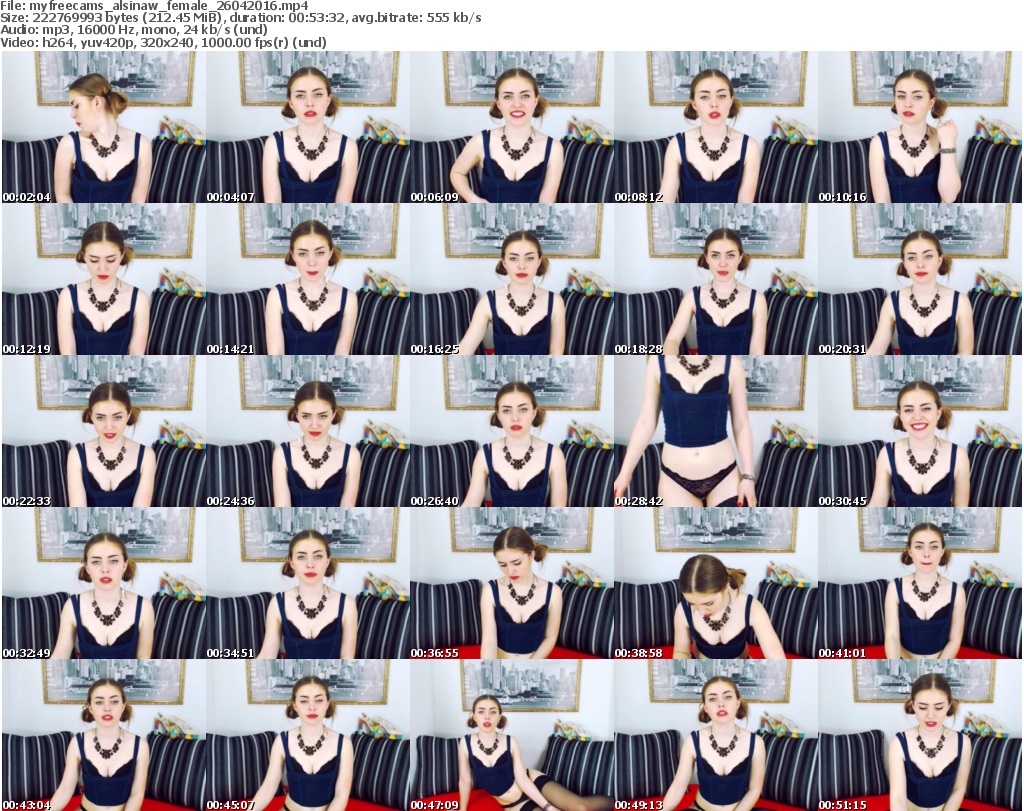Open the thumbnail stamped 00:04:07

308,127
